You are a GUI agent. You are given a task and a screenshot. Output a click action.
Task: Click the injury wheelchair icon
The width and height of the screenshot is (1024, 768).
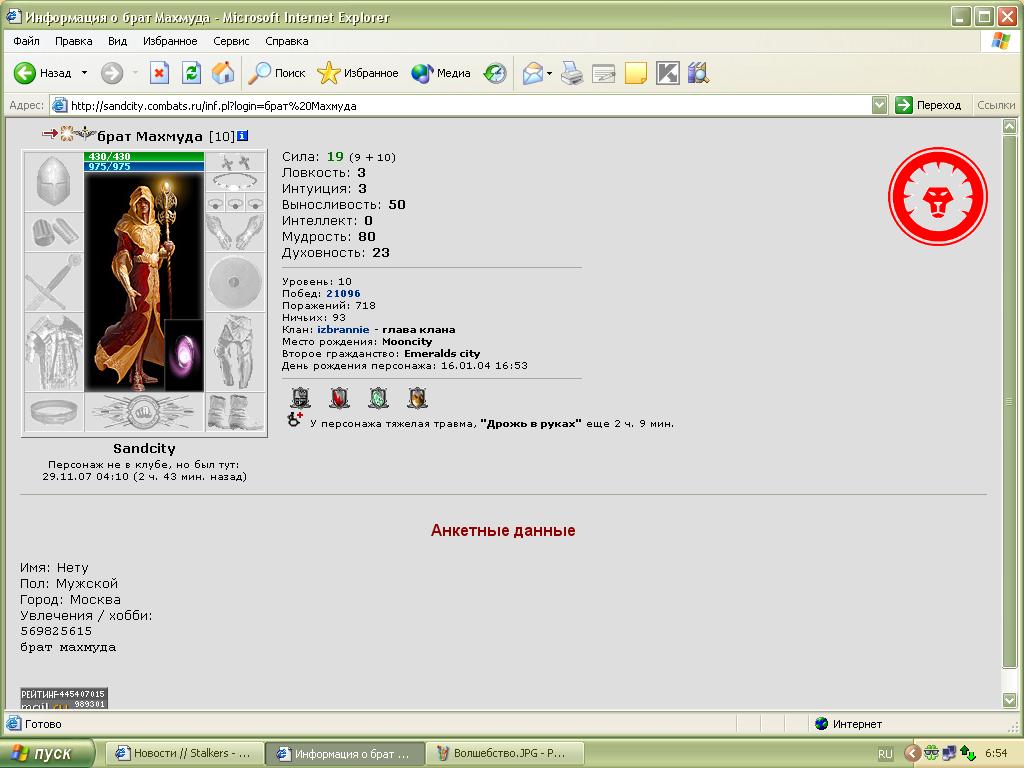(295, 420)
